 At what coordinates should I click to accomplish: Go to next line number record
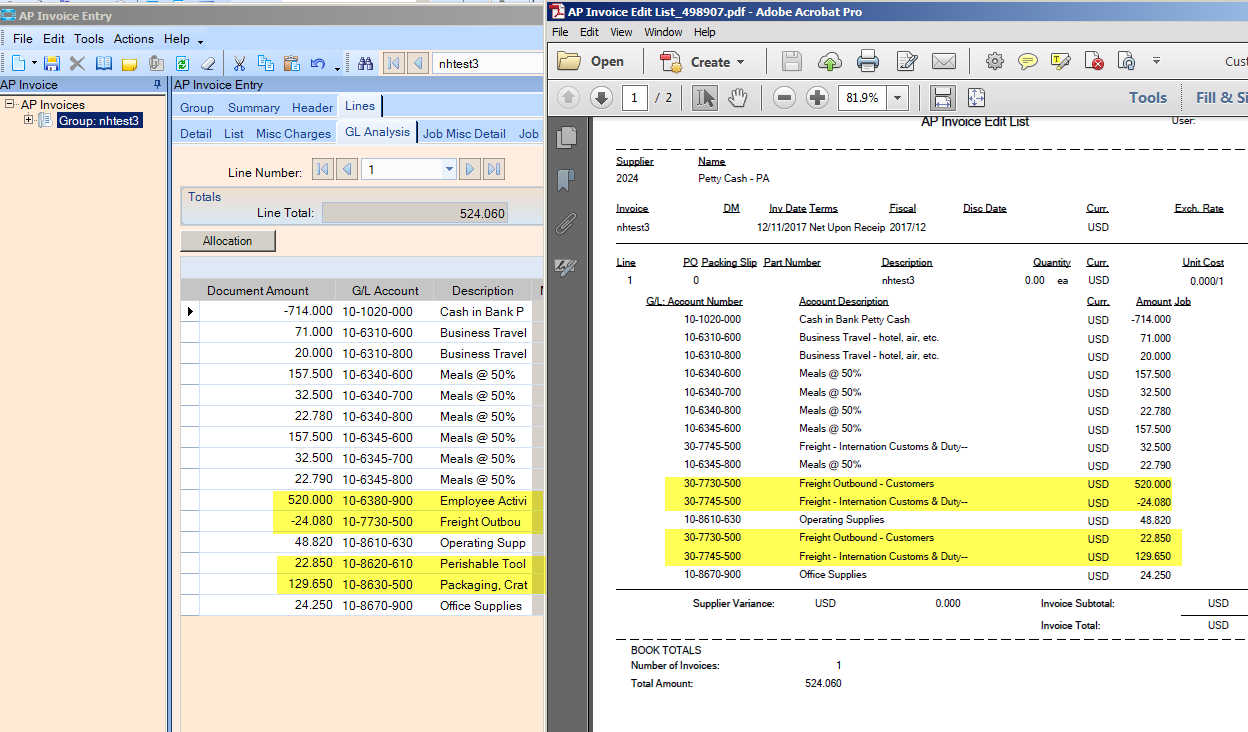[470, 170]
